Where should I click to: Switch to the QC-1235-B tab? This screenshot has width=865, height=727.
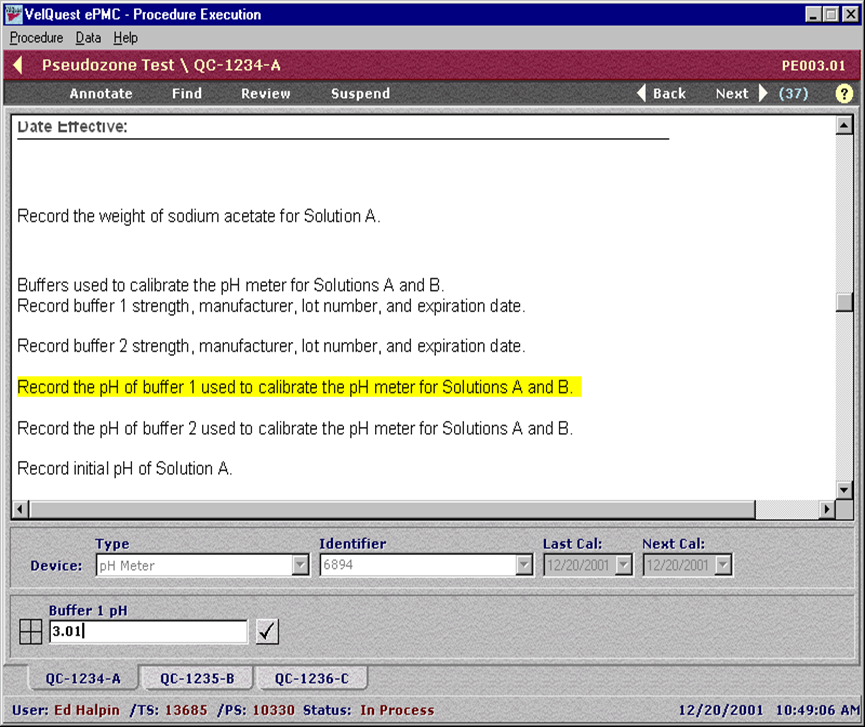(197, 678)
